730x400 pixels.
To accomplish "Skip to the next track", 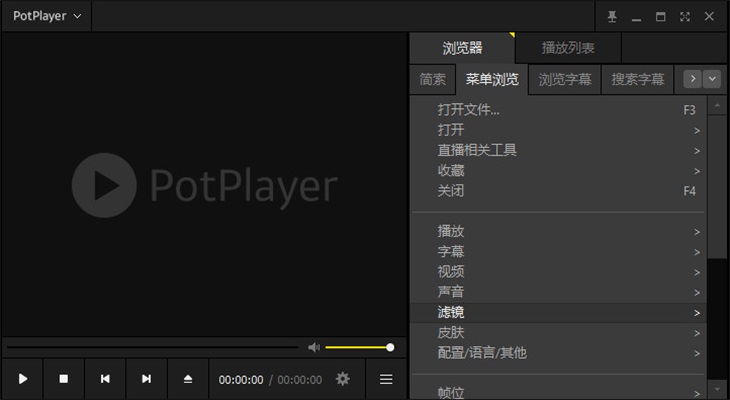I will coord(146,379).
